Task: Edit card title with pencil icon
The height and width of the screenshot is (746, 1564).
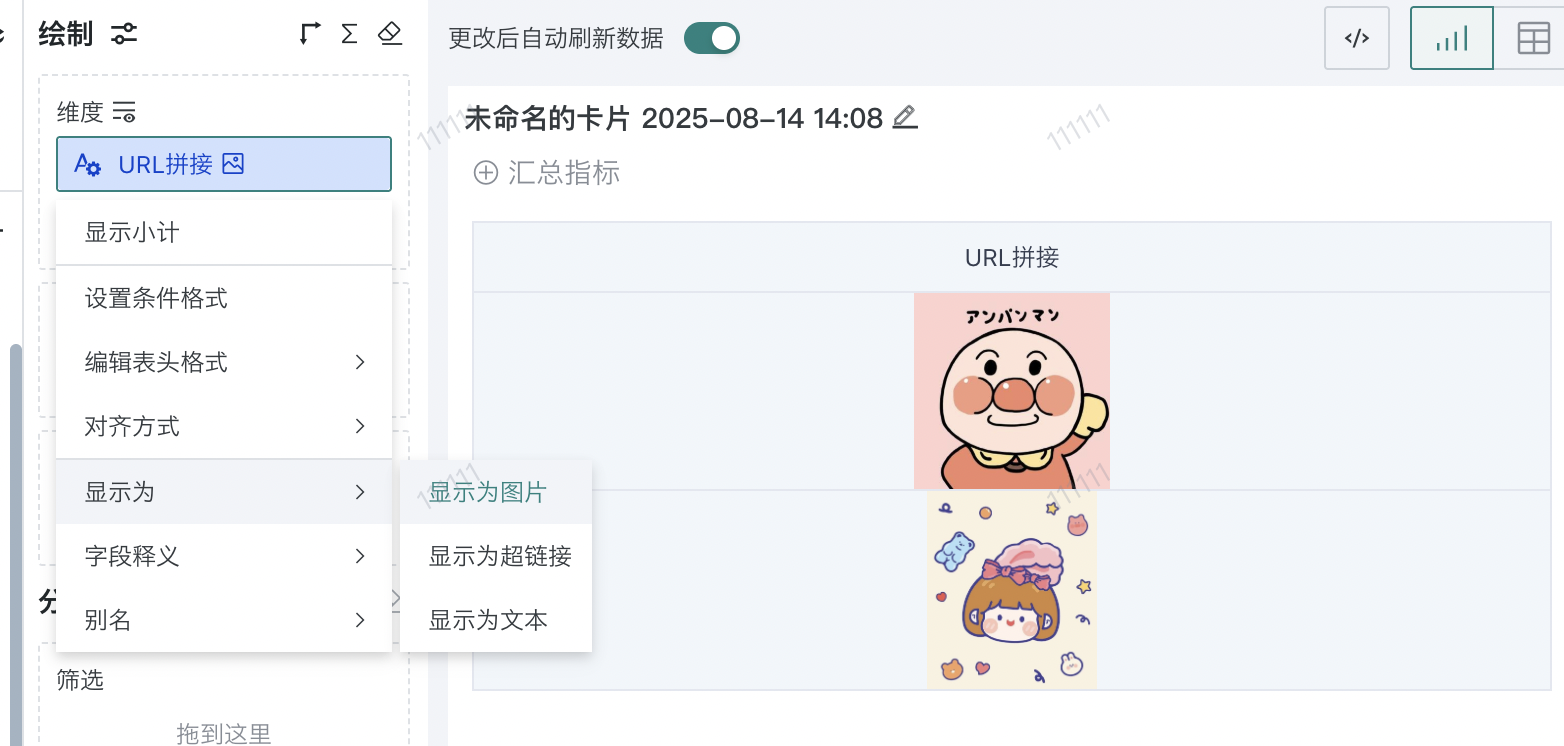Action: (904, 118)
